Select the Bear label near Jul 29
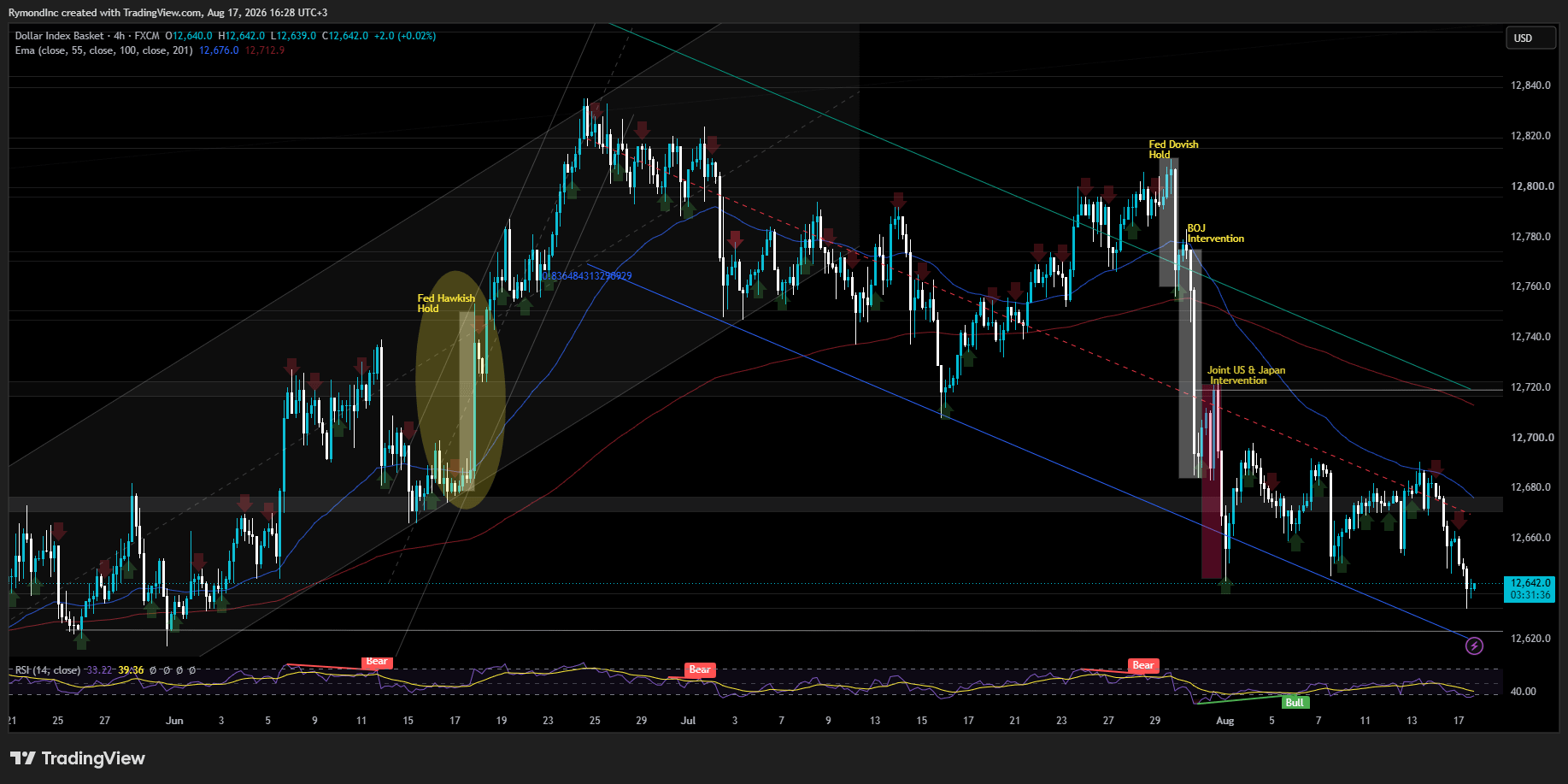 (1142, 665)
